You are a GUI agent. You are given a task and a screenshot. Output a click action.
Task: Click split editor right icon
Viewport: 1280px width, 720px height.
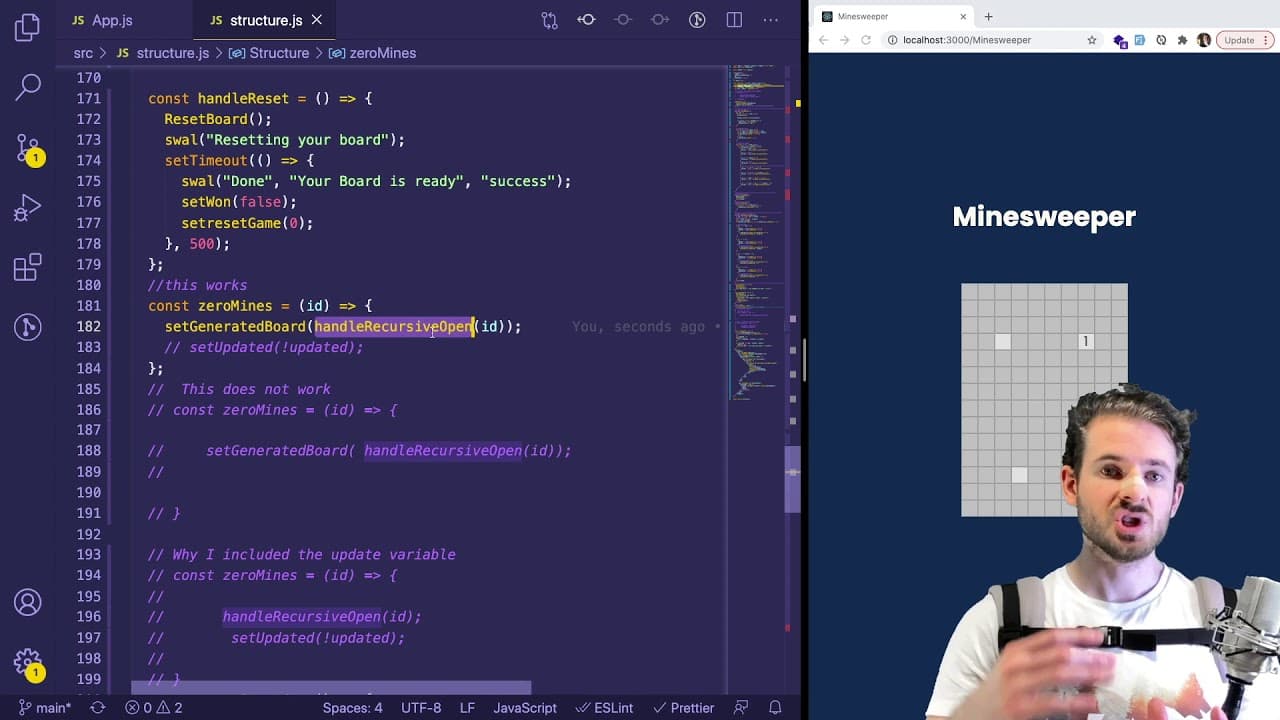[x=734, y=20]
